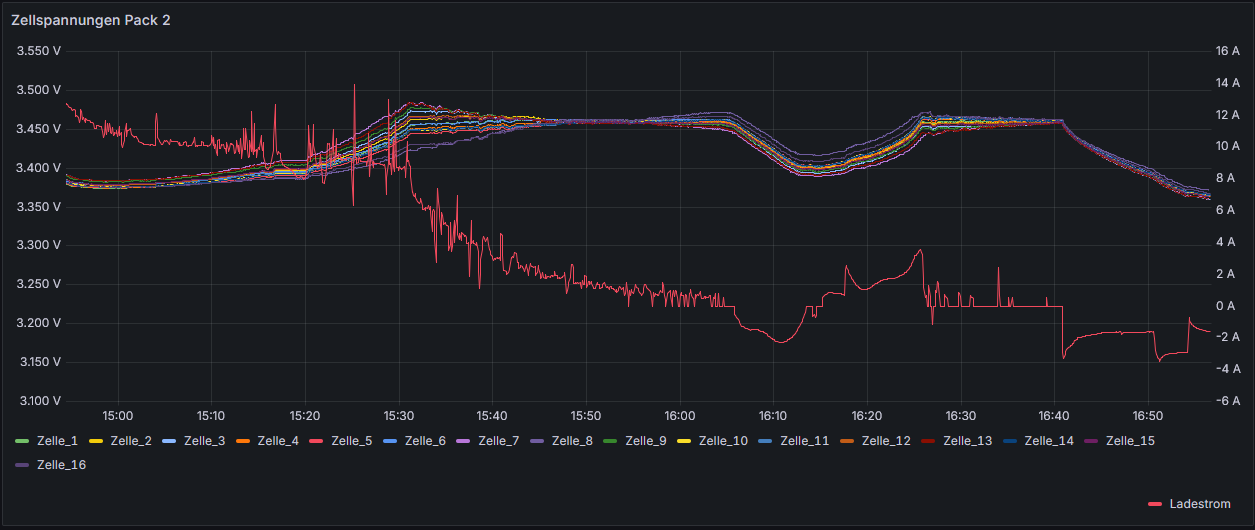
Task: Open the Zellspannungen Pack 2 panel title menu
Action: click(91, 21)
